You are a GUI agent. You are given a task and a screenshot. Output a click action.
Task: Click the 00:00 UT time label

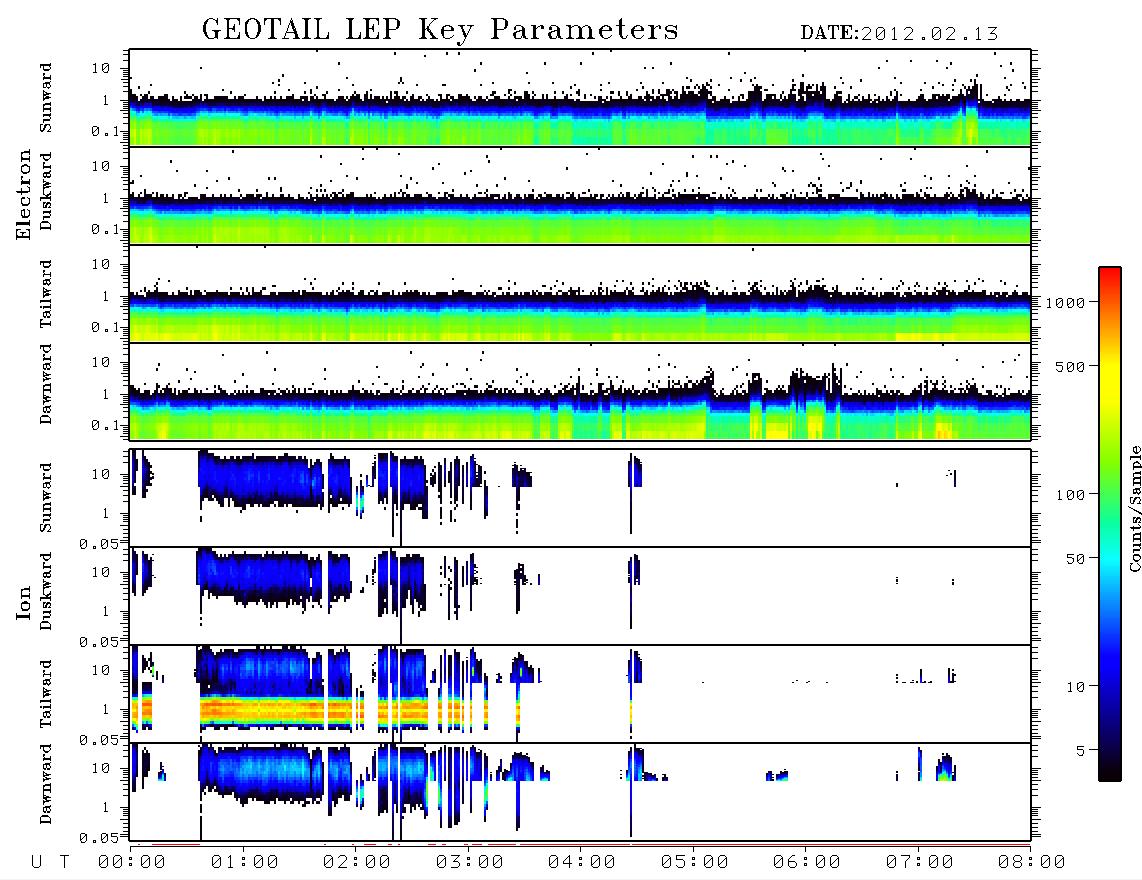(x=132, y=863)
